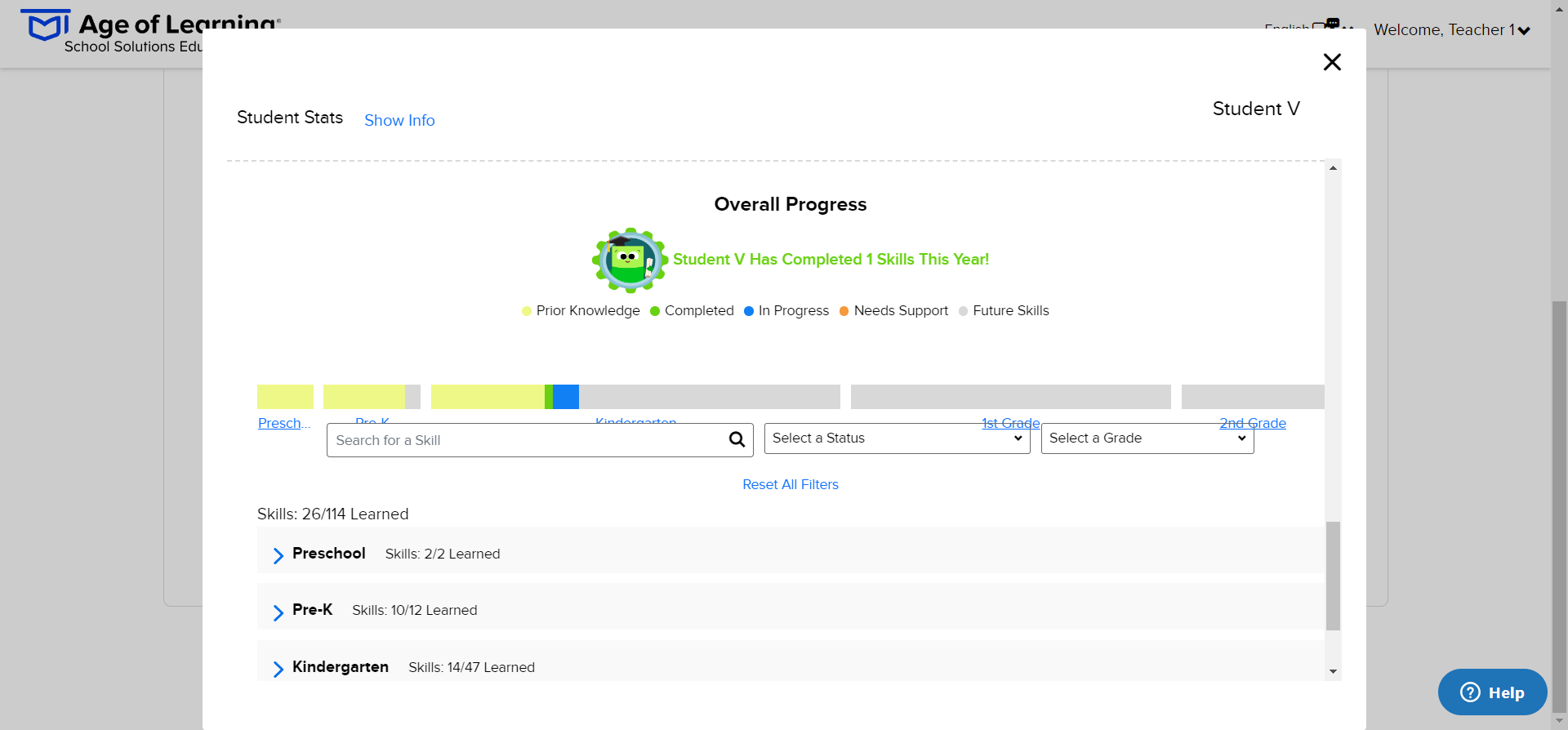The height and width of the screenshot is (730, 1568).
Task: Click the dialog scrollbar thumb
Action: (1333, 576)
